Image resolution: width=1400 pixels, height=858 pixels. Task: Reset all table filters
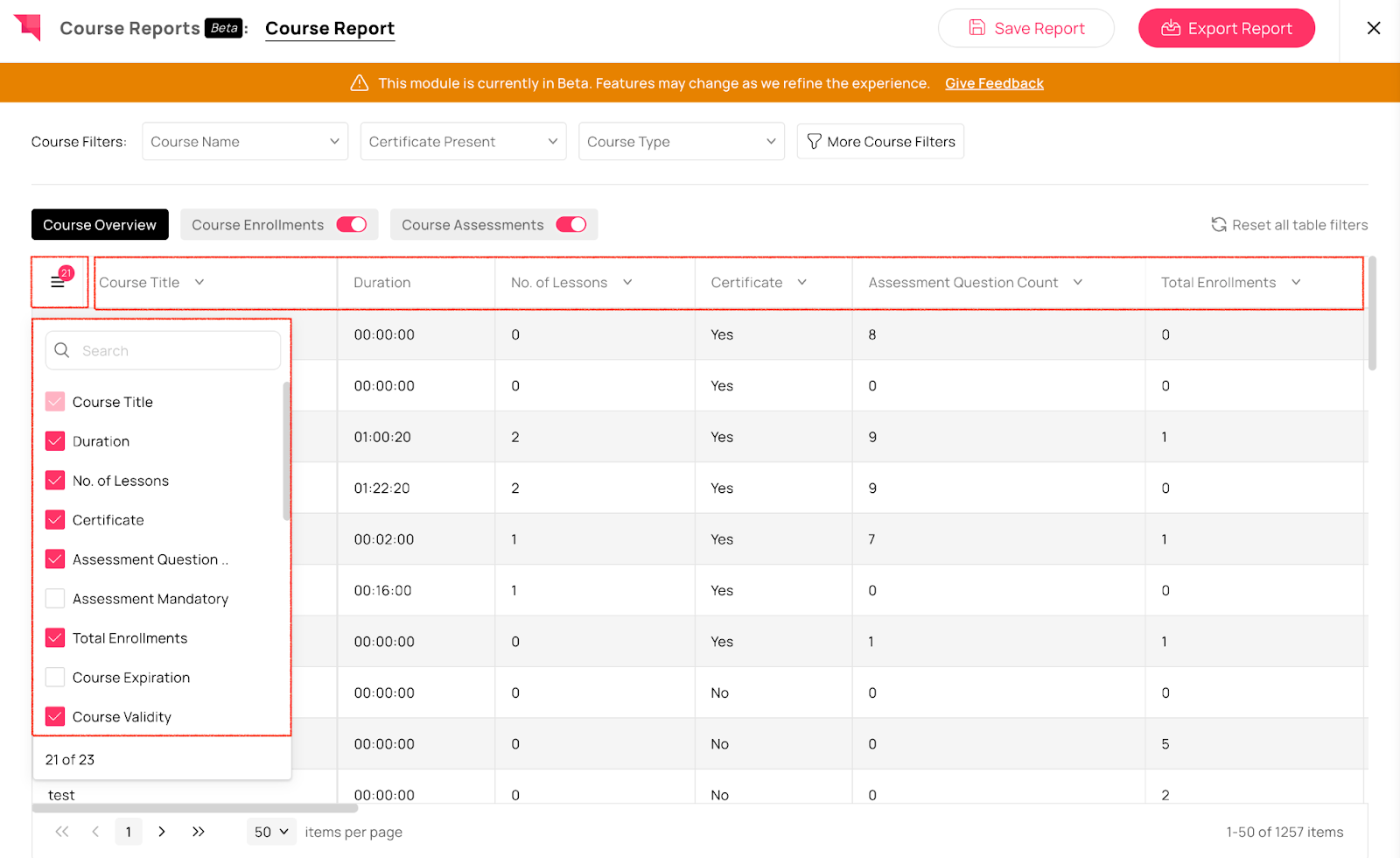[x=1290, y=225]
